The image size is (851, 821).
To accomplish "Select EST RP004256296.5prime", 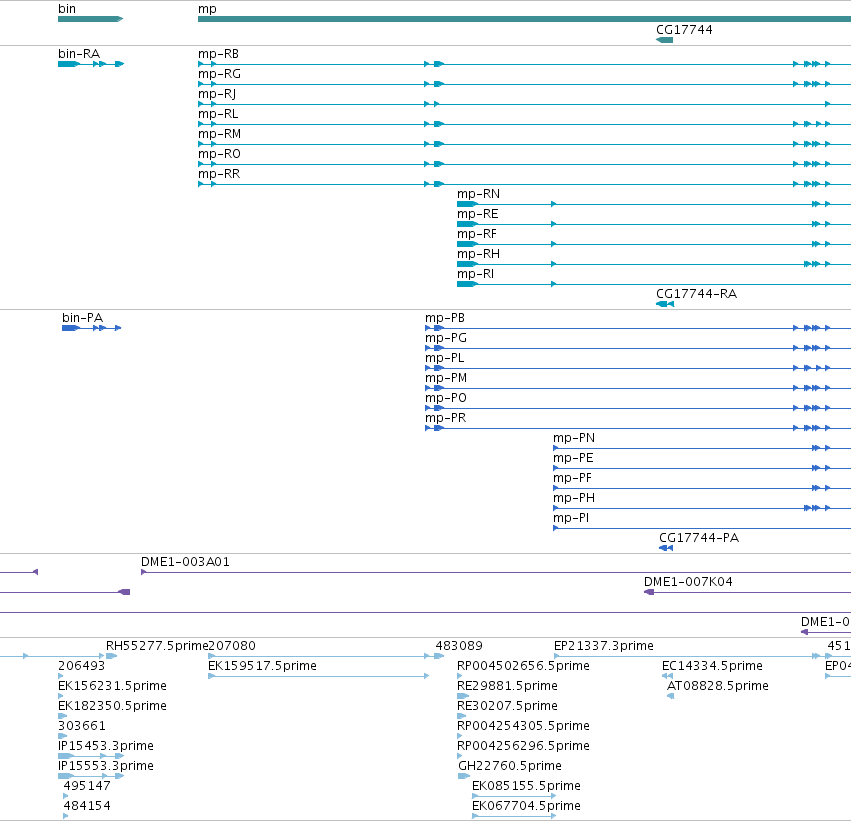I will tap(523, 746).
